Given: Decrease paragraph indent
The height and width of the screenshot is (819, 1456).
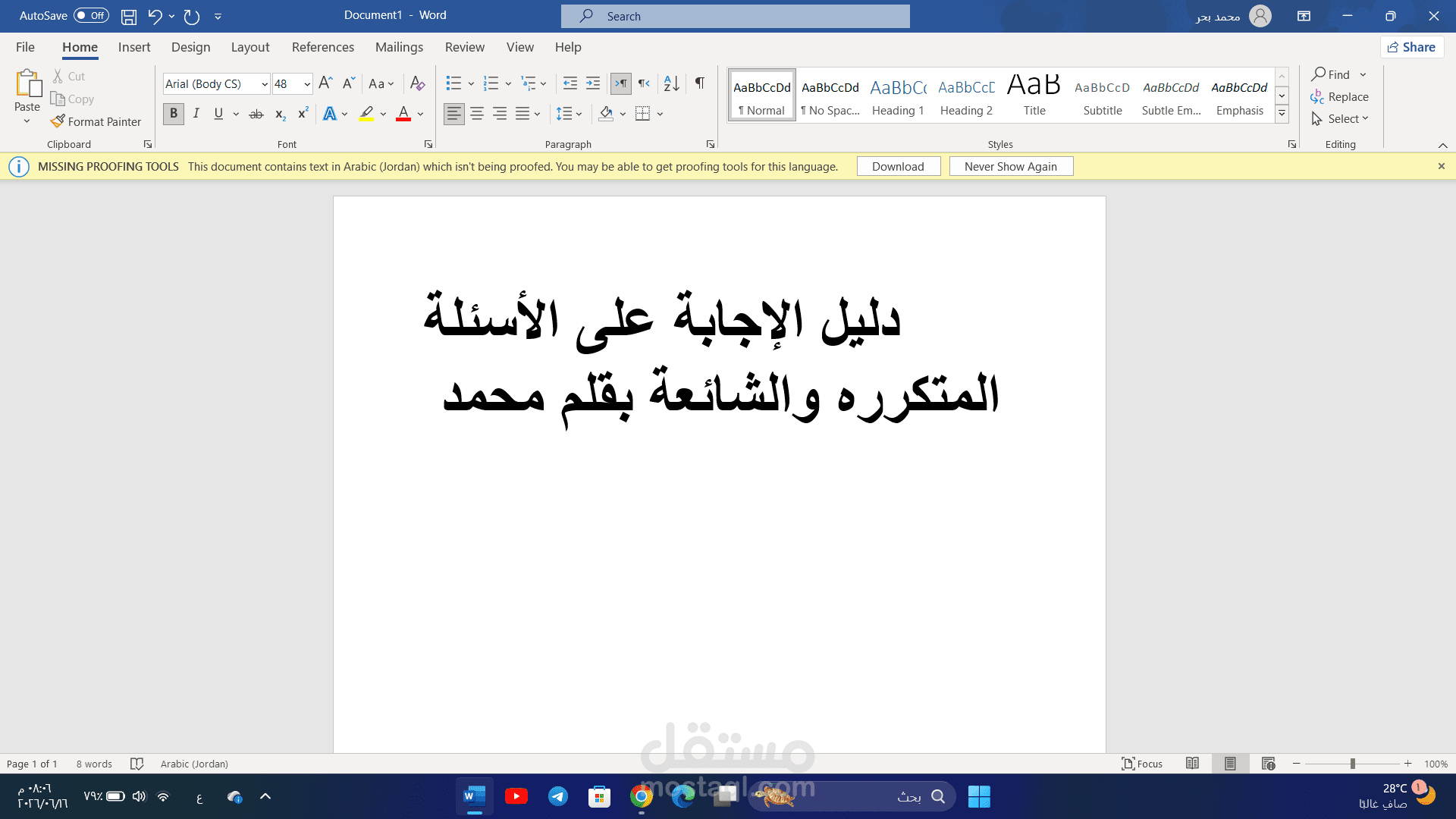Looking at the screenshot, I should tap(570, 83).
